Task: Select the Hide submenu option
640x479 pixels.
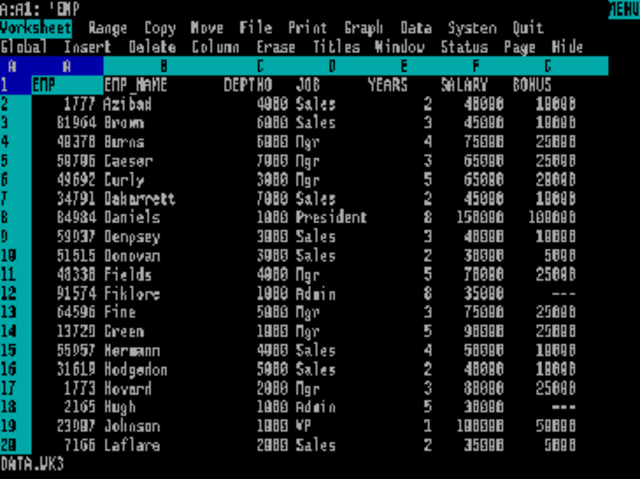Action: pyautogui.click(x=567, y=47)
